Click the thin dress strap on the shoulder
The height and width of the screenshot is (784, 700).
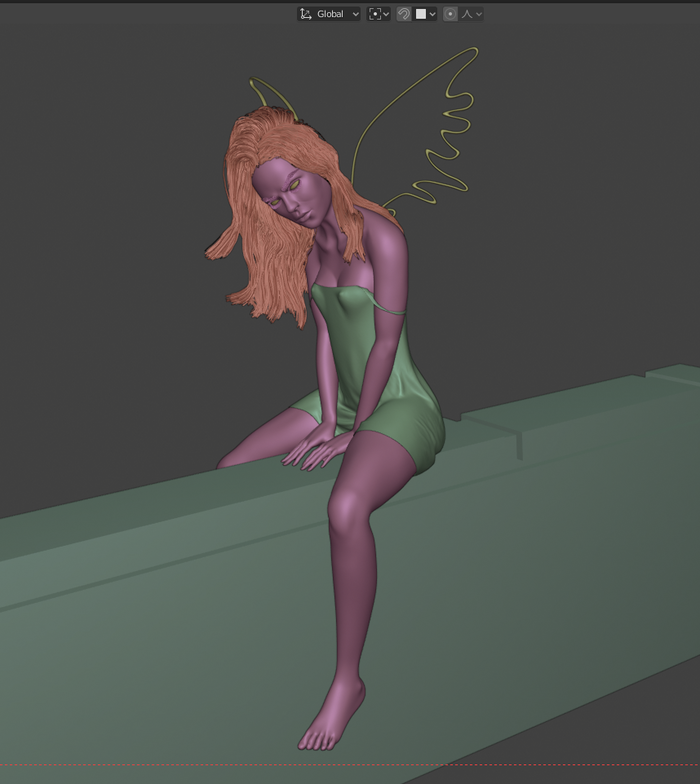(x=390, y=310)
